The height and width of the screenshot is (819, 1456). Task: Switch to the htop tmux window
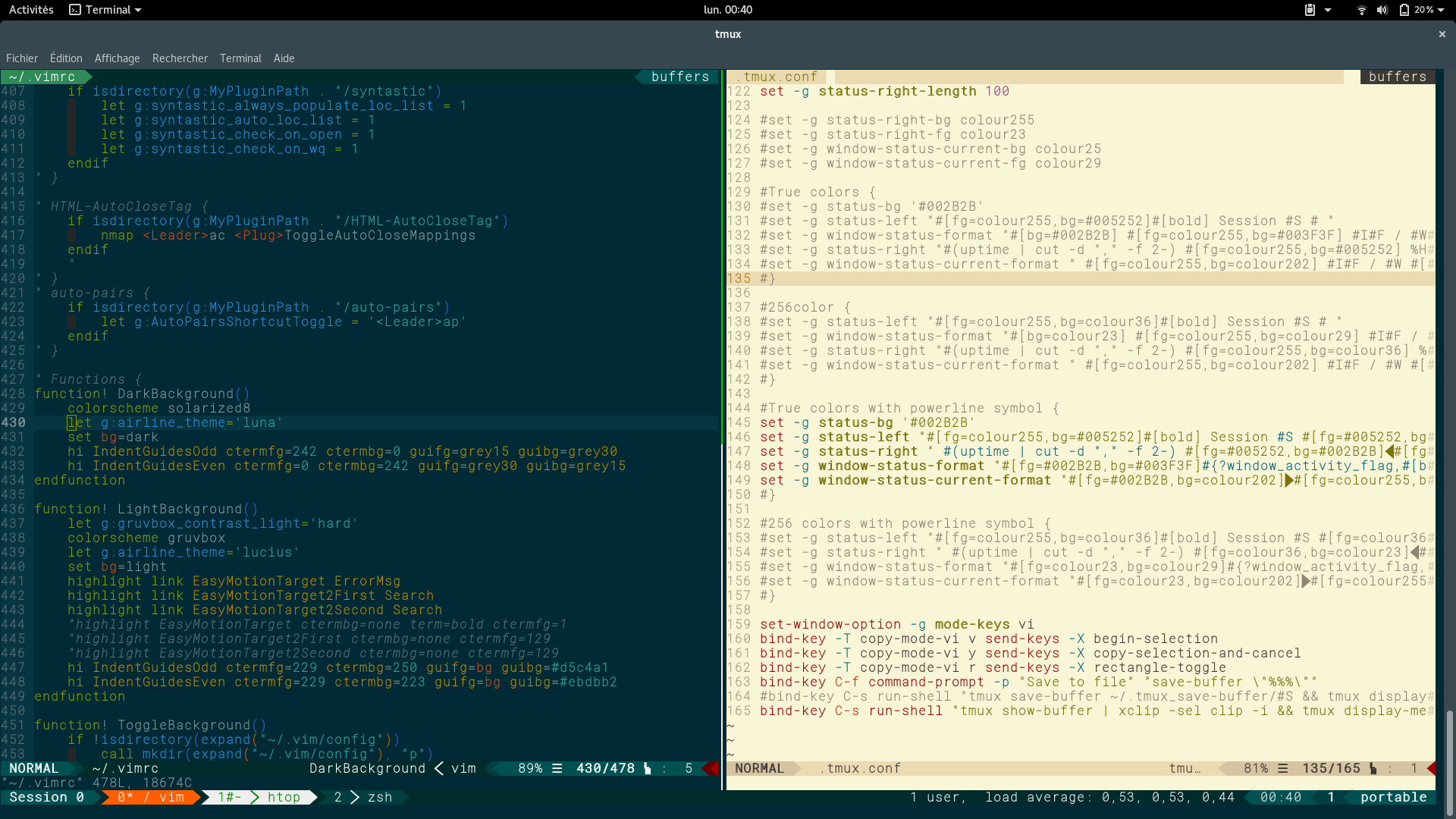click(x=283, y=797)
